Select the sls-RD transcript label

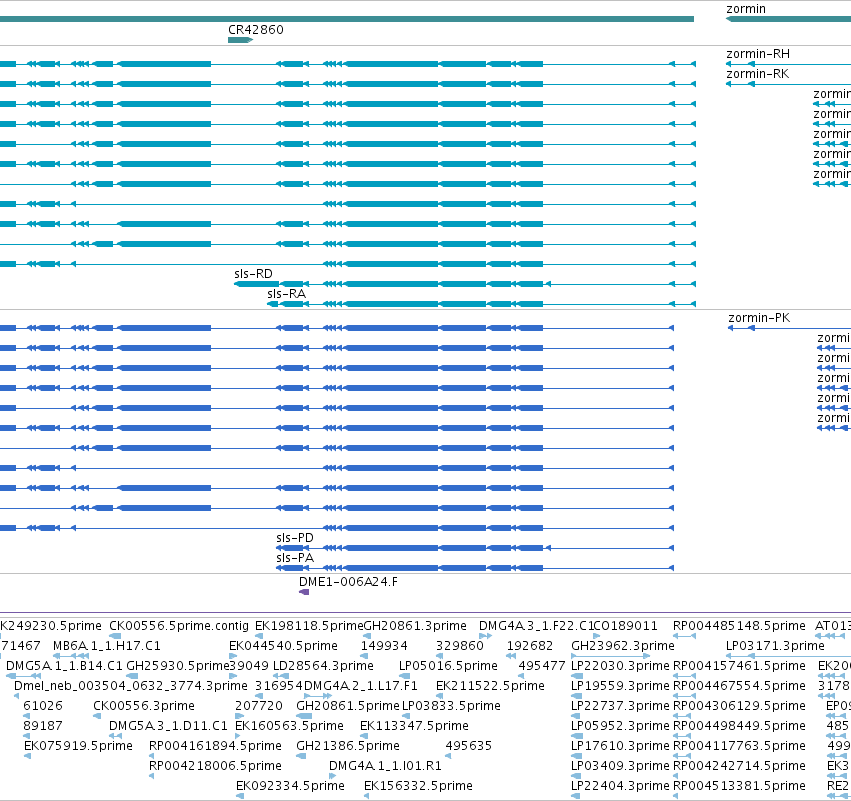point(253,274)
